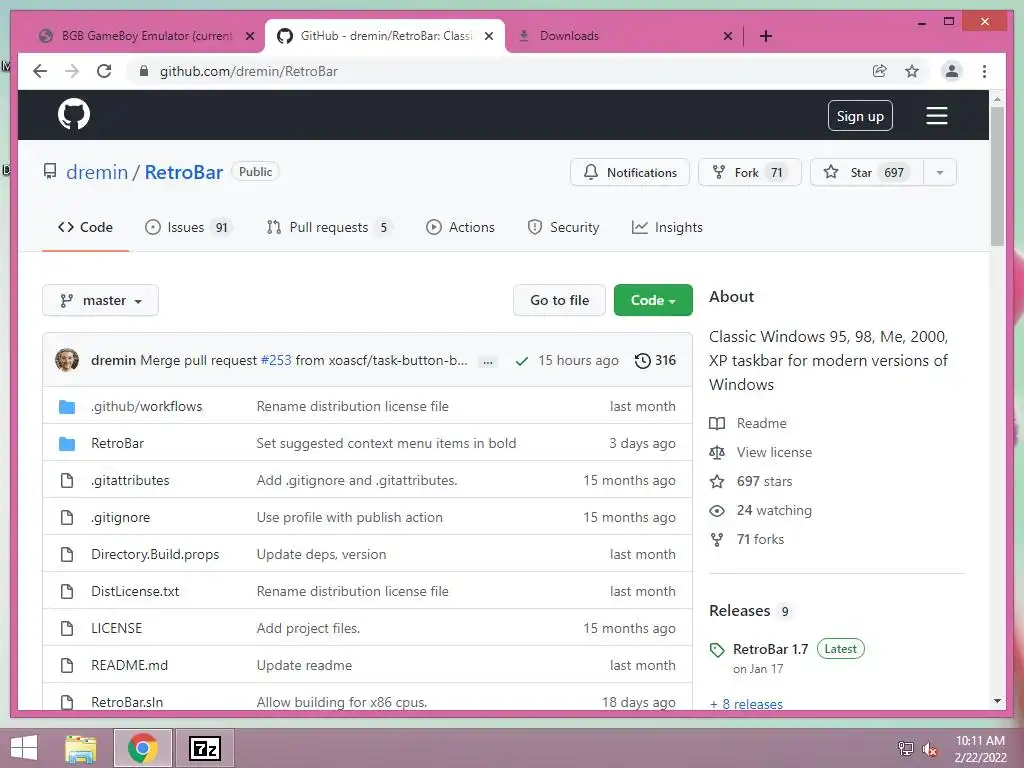1024x768 pixels.
Task: Open the GitHub hamburger menu
Action: pyautogui.click(x=936, y=116)
